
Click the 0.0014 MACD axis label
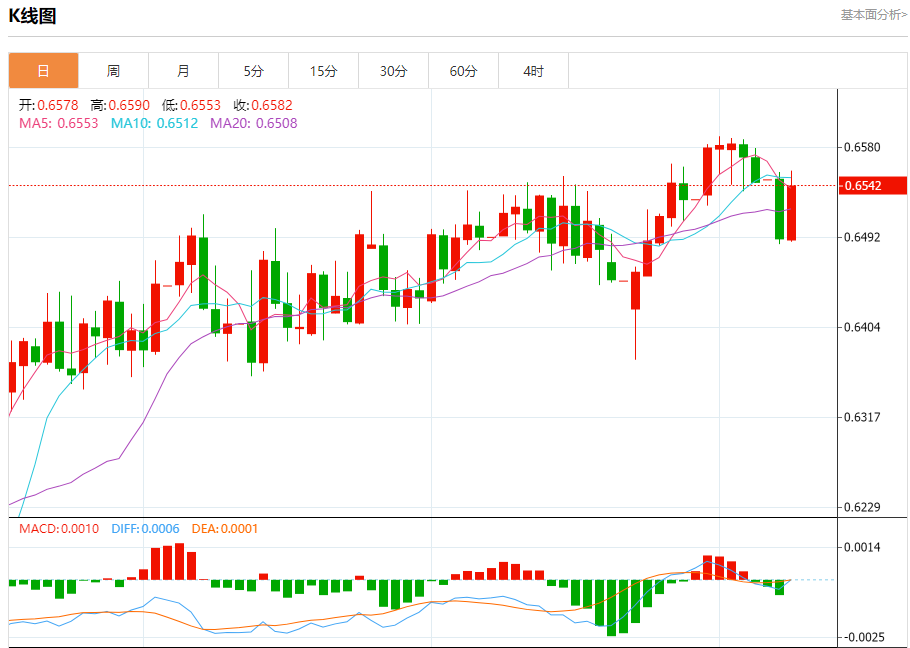tap(862, 547)
